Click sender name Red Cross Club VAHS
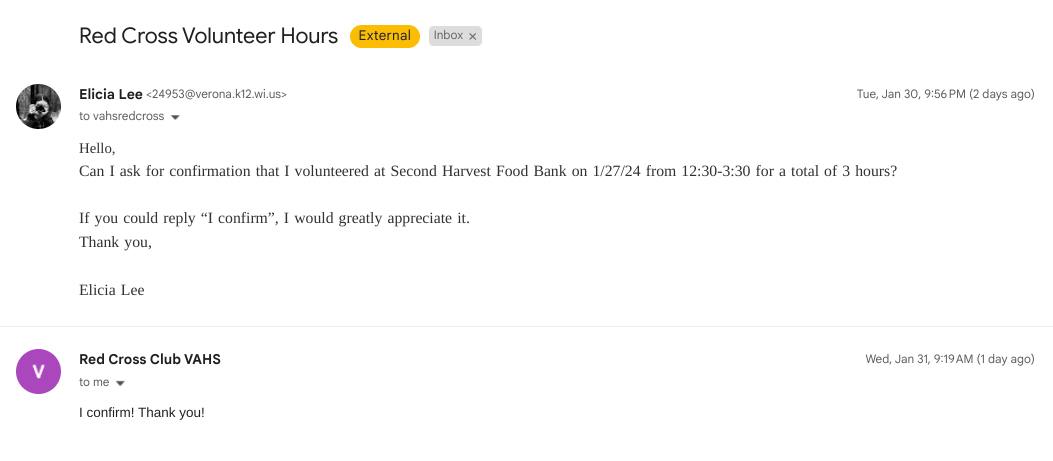Screen dimensions: 1053x461 click(150, 359)
